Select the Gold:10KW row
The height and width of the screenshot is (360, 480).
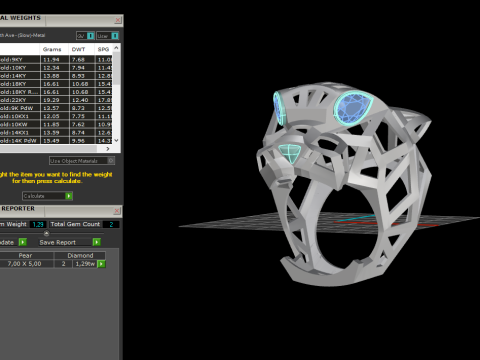pos(56,124)
